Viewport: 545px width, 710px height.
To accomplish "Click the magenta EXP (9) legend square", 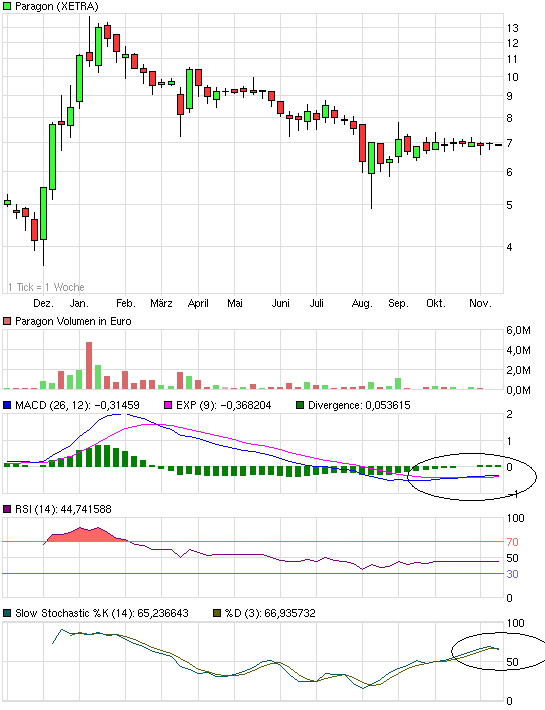I will tap(168, 405).
